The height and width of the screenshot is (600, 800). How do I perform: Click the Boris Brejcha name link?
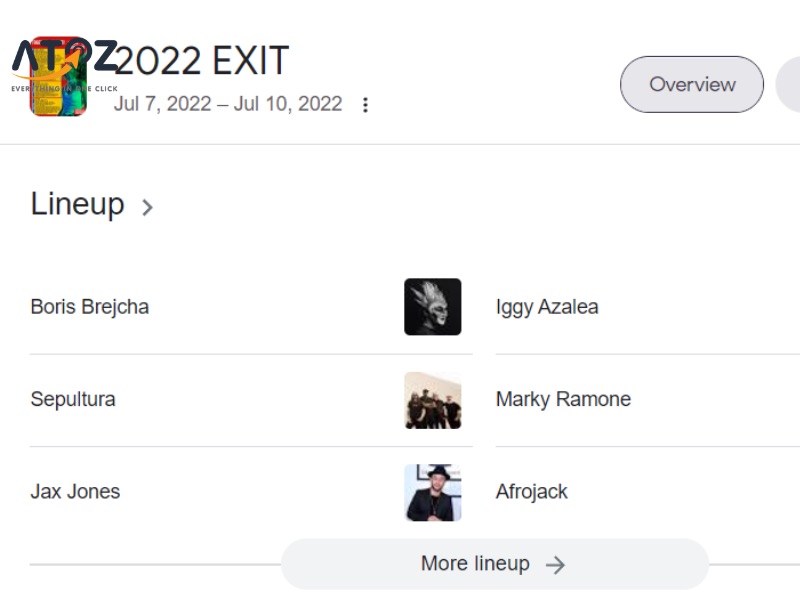[89, 307]
